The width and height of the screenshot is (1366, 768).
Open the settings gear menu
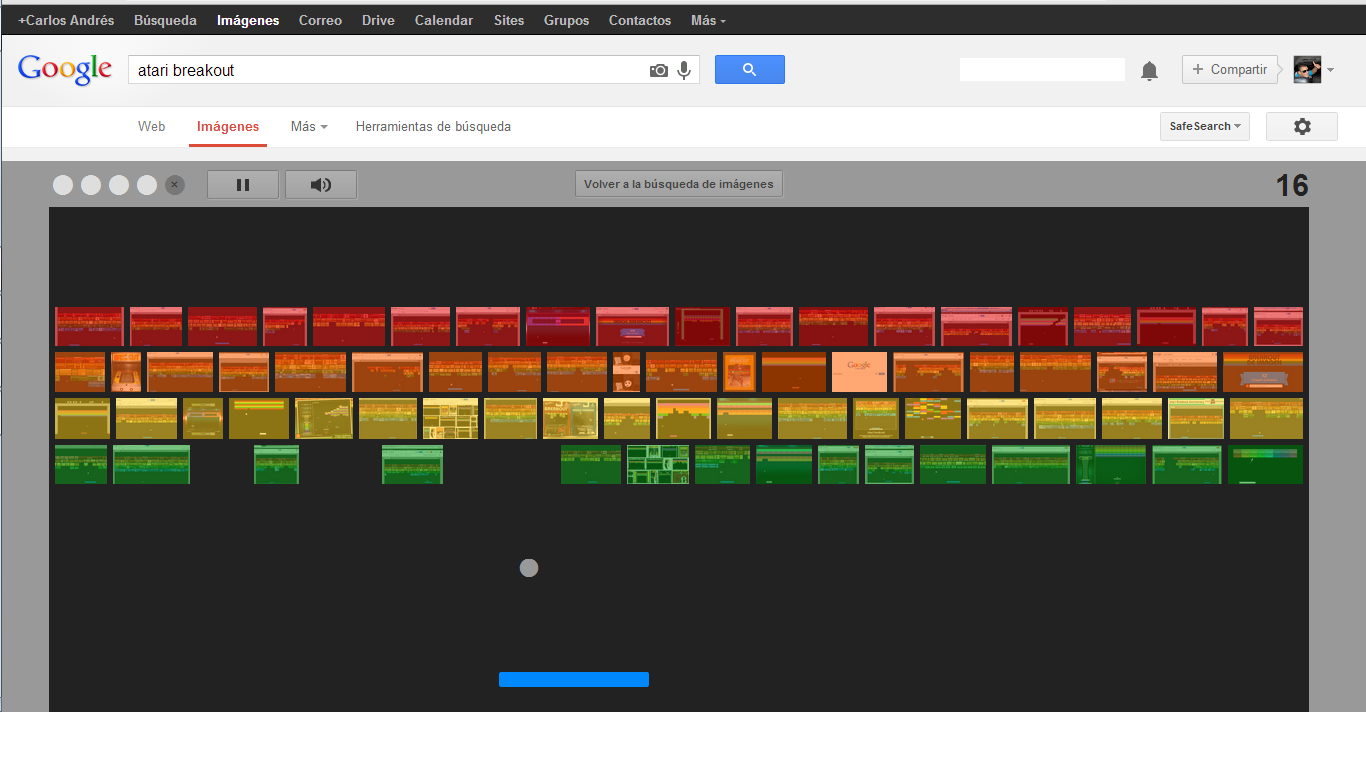click(1301, 127)
